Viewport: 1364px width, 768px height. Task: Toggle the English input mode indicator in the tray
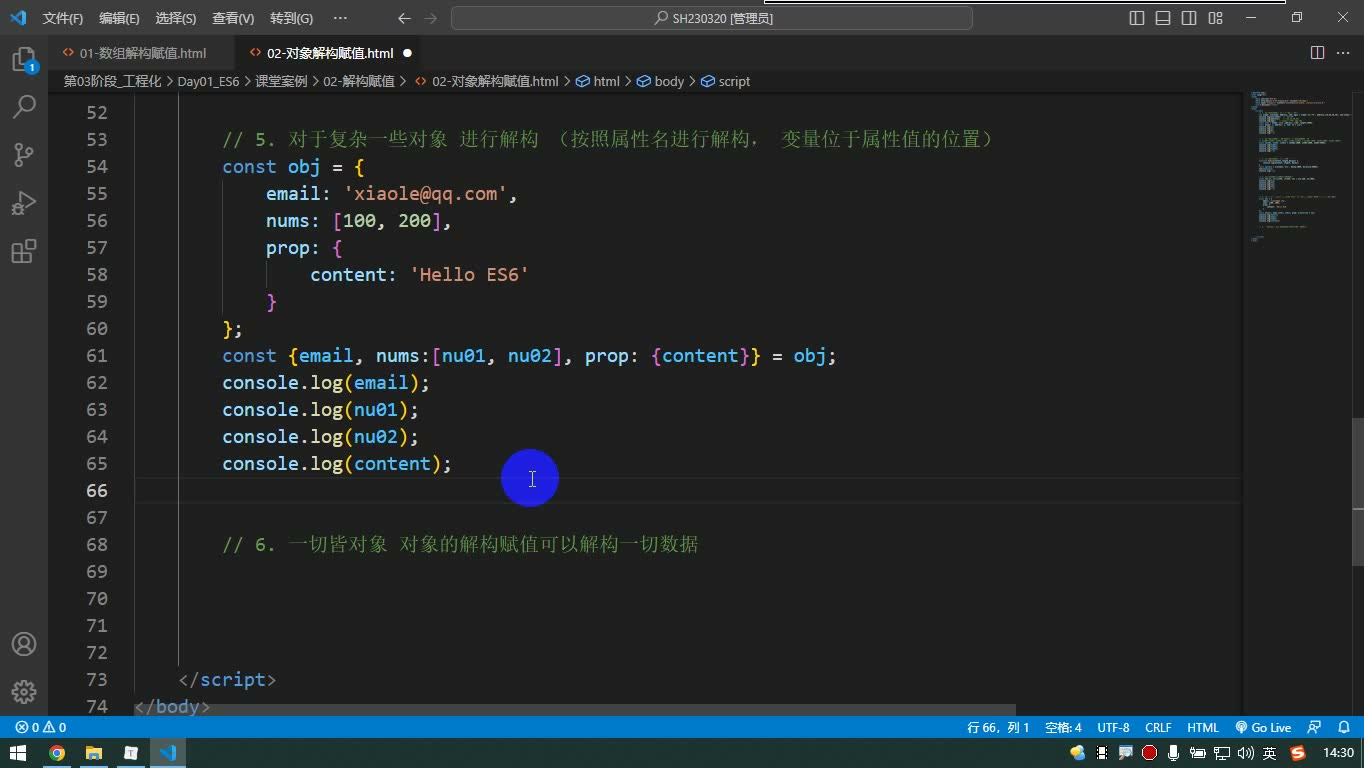[1269, 753]
